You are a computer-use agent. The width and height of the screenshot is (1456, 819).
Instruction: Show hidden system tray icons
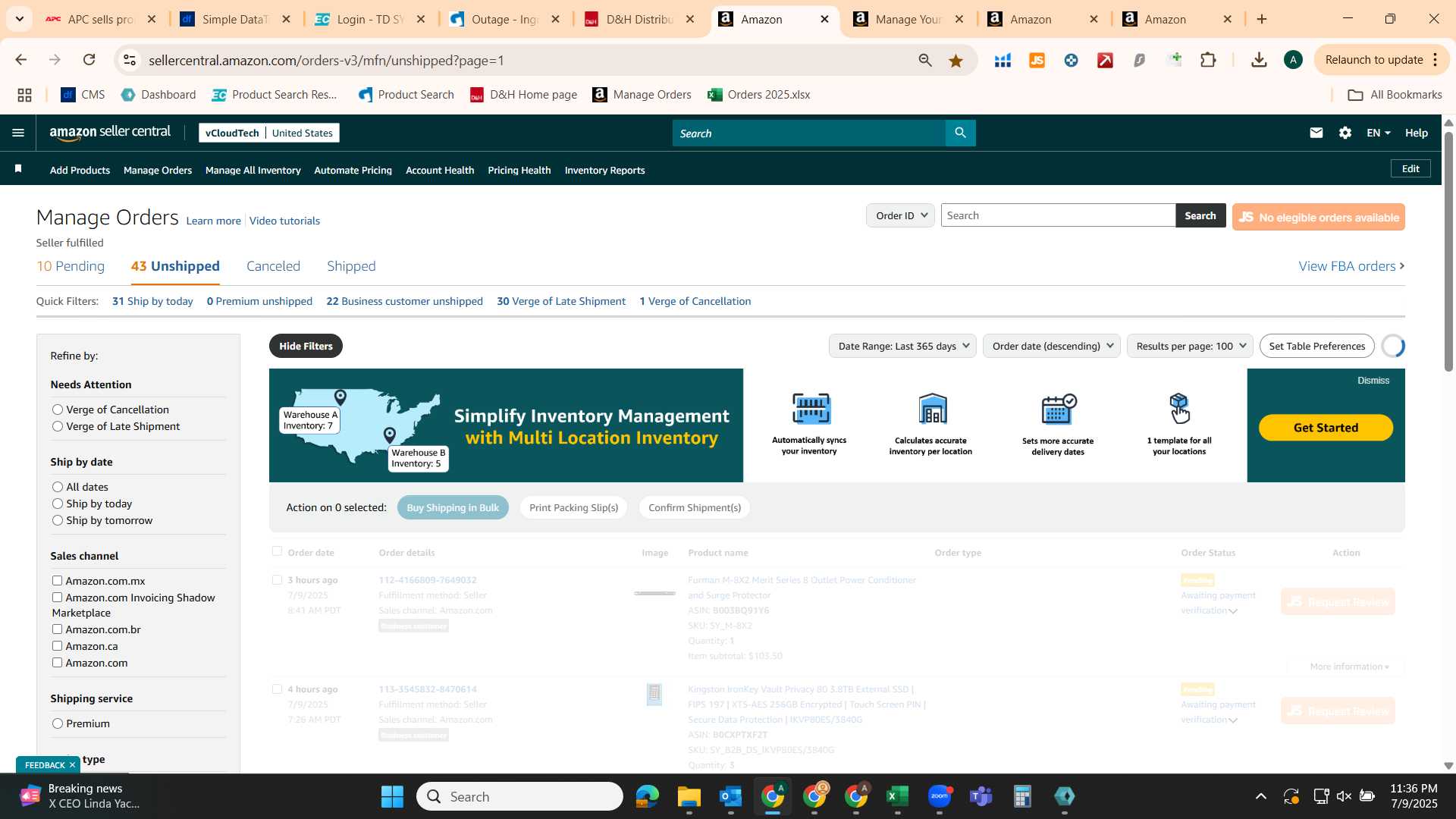tap(1260, 796)
